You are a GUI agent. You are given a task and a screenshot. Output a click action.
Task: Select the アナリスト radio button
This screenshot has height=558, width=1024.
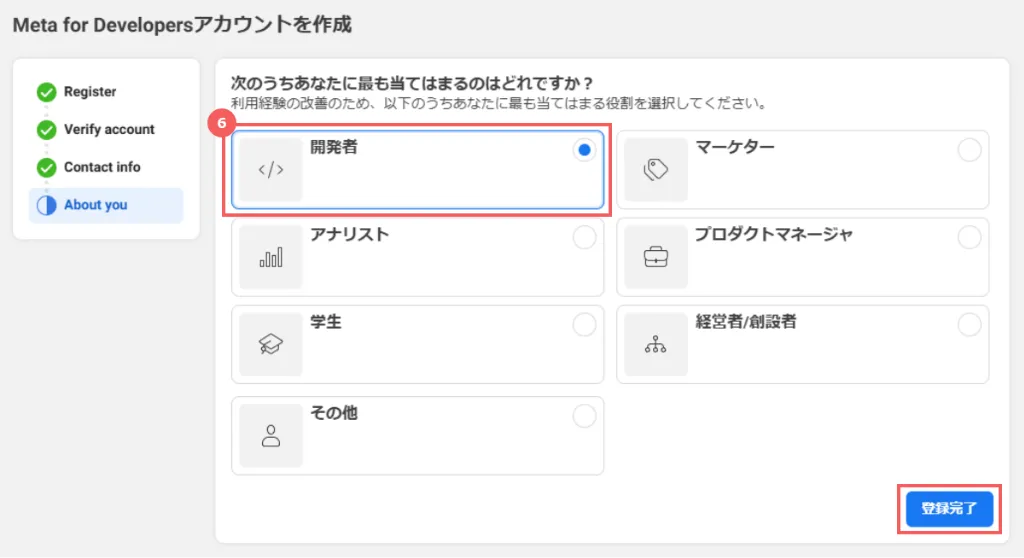tap(584, 238)
